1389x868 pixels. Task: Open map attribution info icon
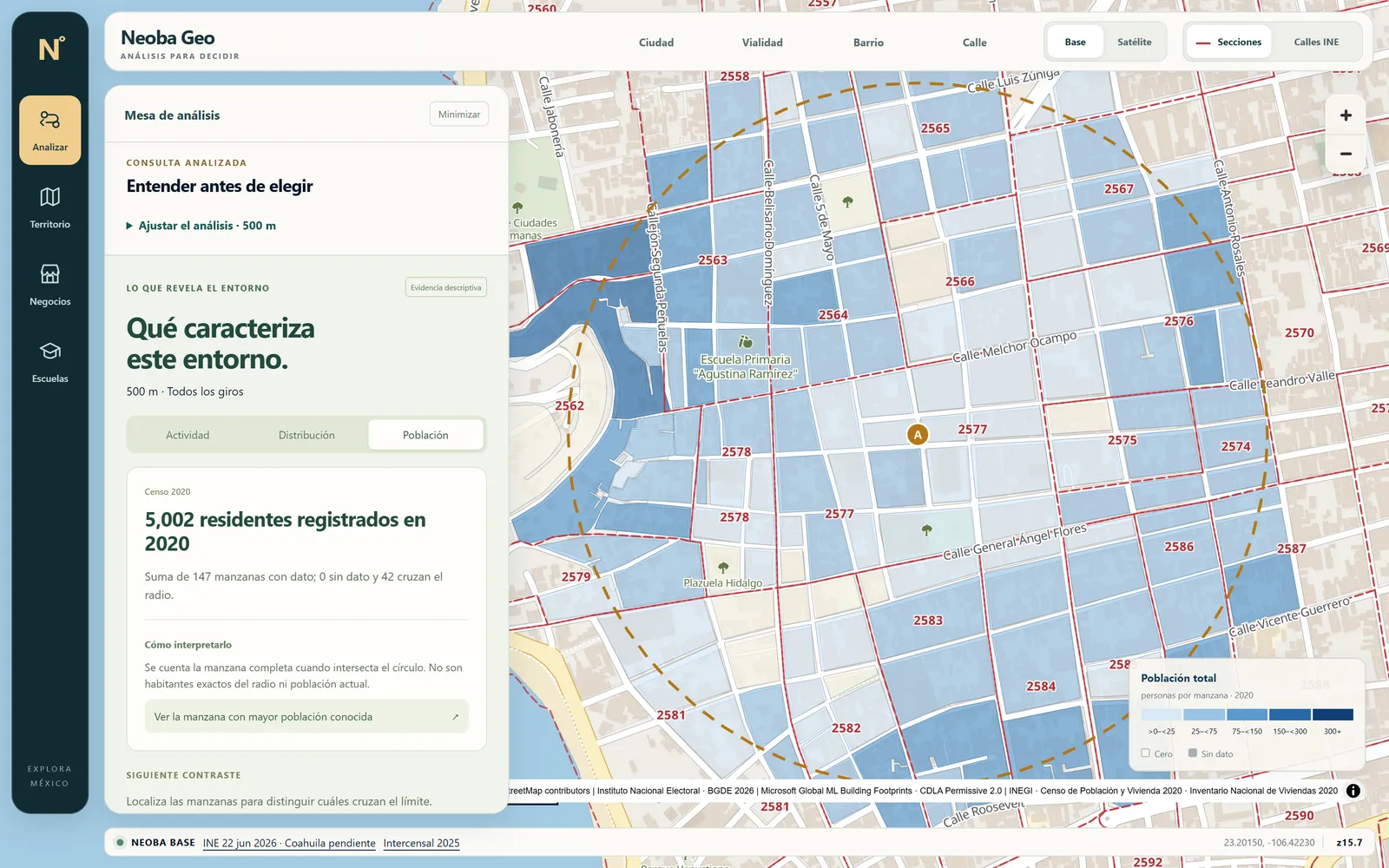coord(1353,791)
